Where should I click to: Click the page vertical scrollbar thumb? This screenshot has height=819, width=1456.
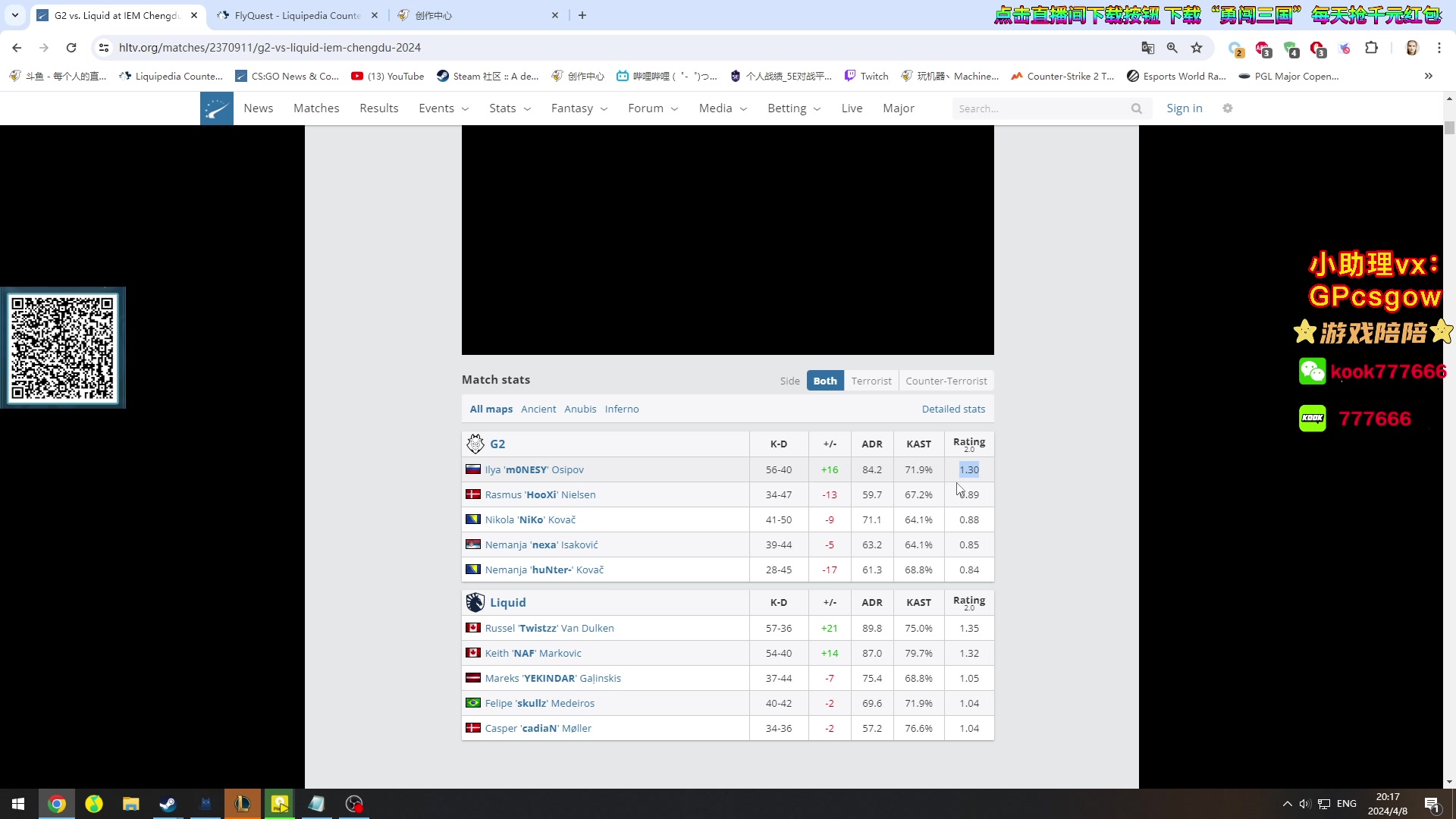click(x=1449, y=127)
